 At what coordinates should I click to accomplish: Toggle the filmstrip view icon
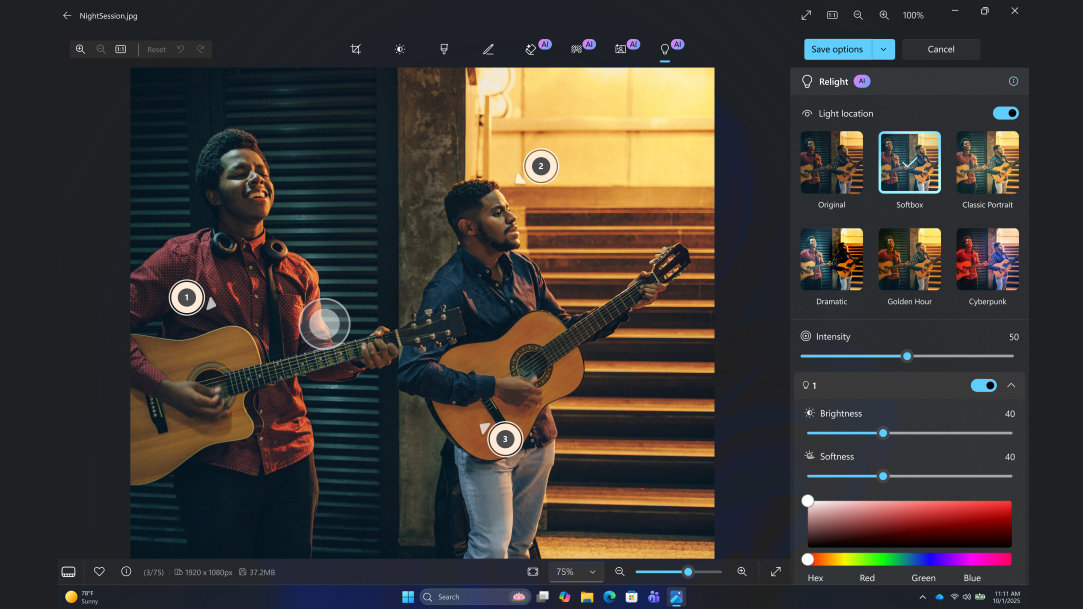click(68, 571)
